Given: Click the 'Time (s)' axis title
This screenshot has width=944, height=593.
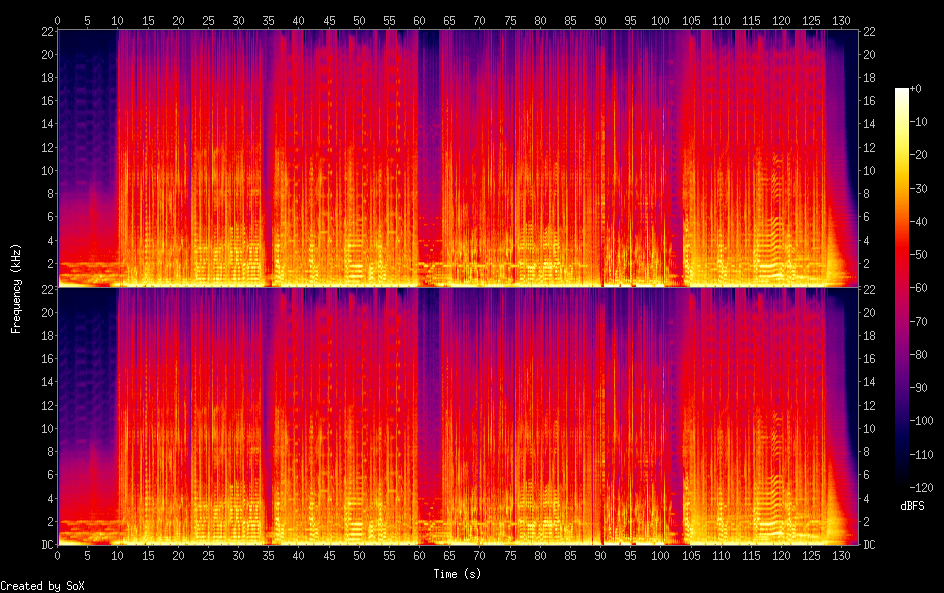Looking at the screenshot, I should [457, 574].
